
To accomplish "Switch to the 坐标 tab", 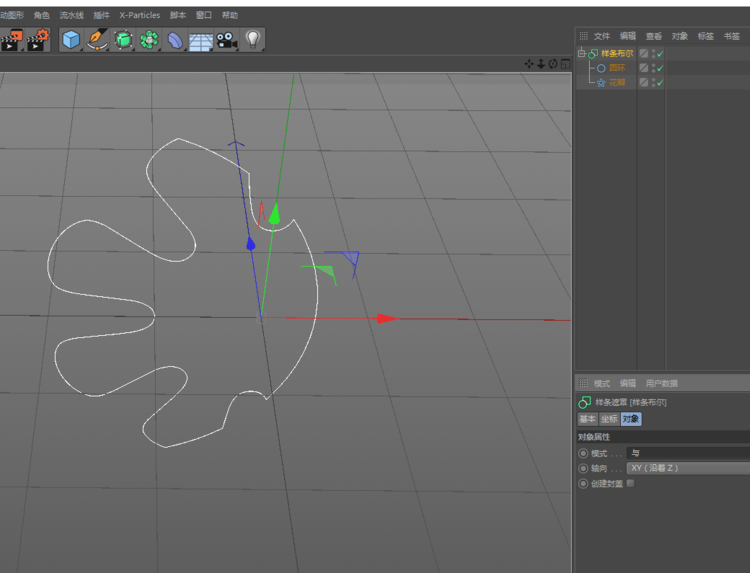I will [609, 419].
